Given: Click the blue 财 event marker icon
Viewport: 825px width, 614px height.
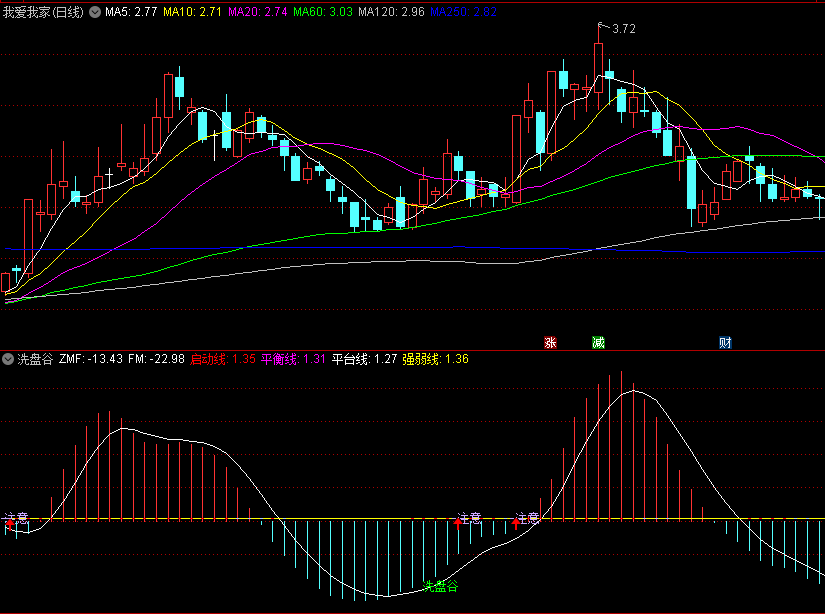Looking at the screenshot, I should click(725, 343).
